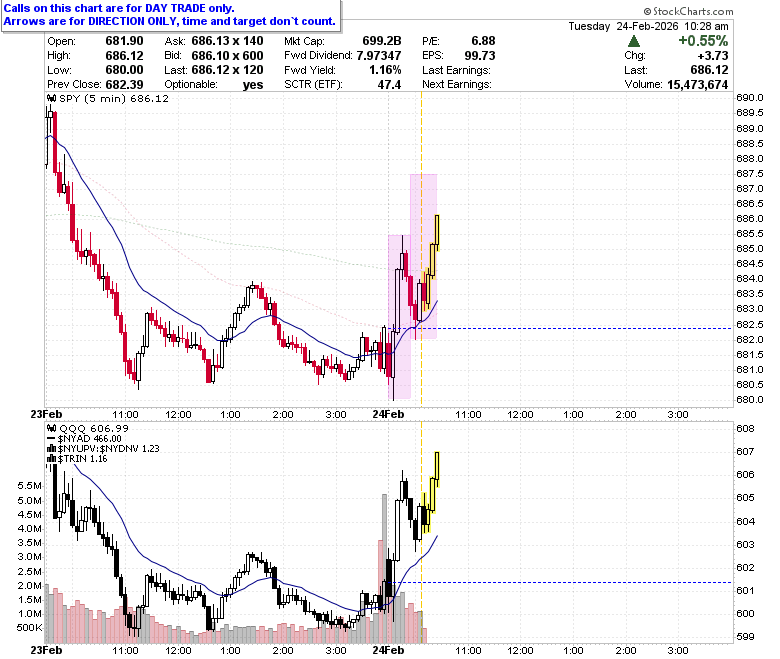Click the Last quote 686.12 x 120
The width and height of the screenshot is (780, 659).
coord(227,70)
